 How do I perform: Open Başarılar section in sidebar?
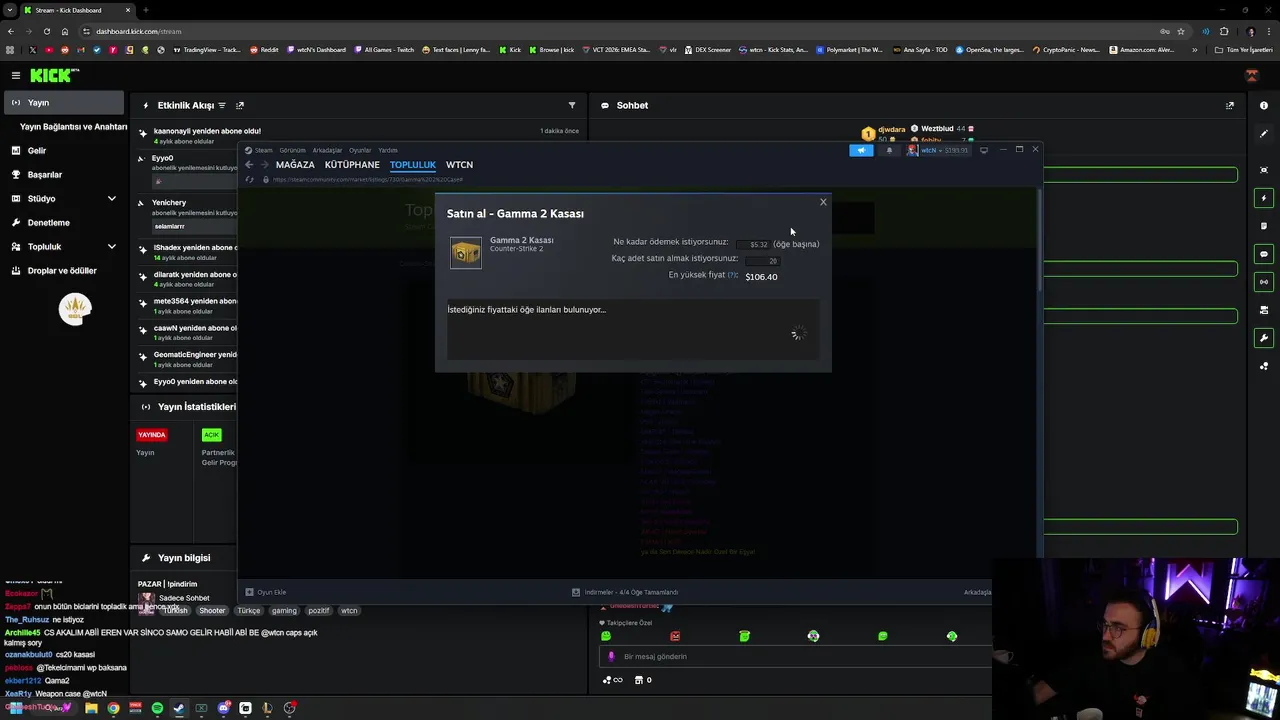click(45, 174)
